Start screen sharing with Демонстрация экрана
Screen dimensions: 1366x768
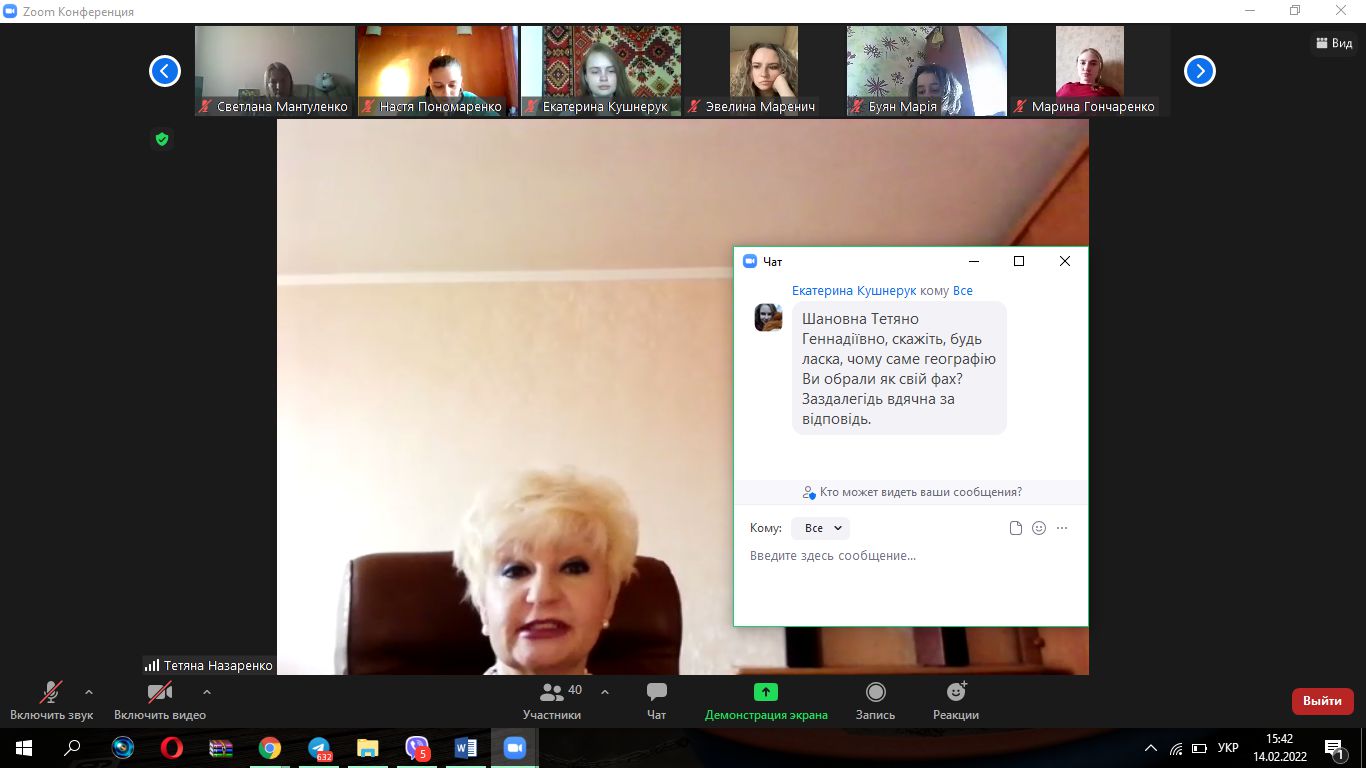(x=766, y=700)
